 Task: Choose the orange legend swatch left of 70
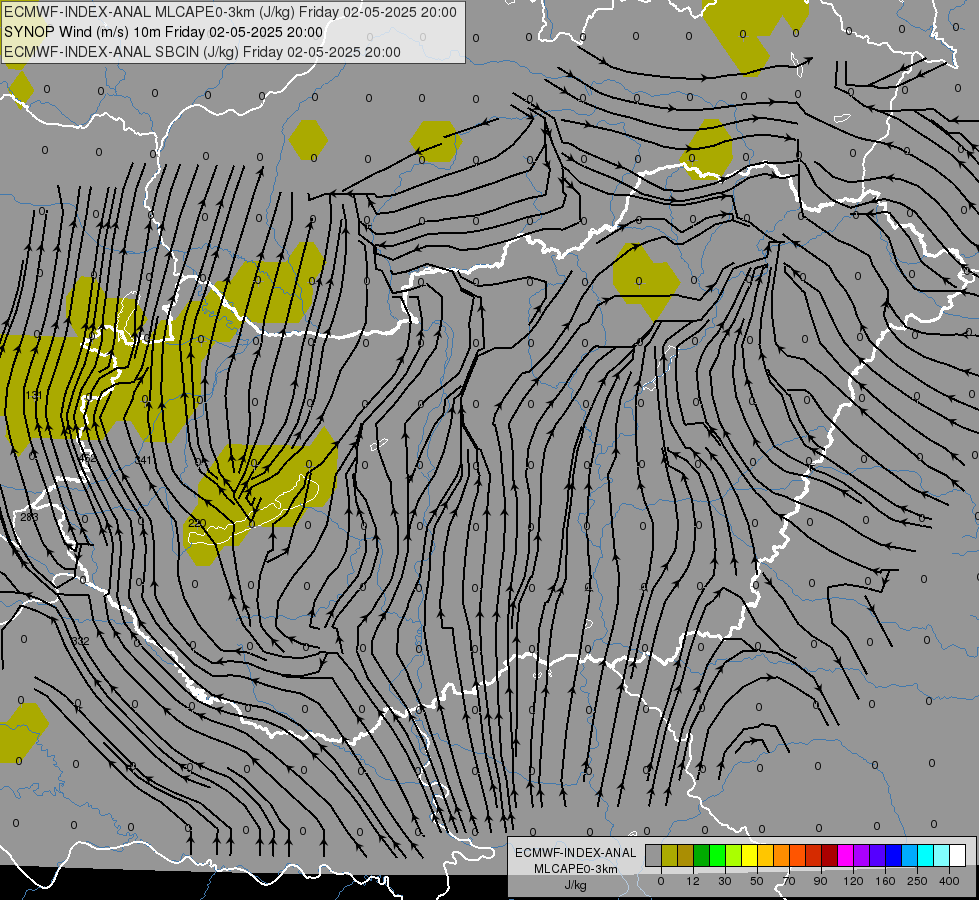tap(782, 855)
